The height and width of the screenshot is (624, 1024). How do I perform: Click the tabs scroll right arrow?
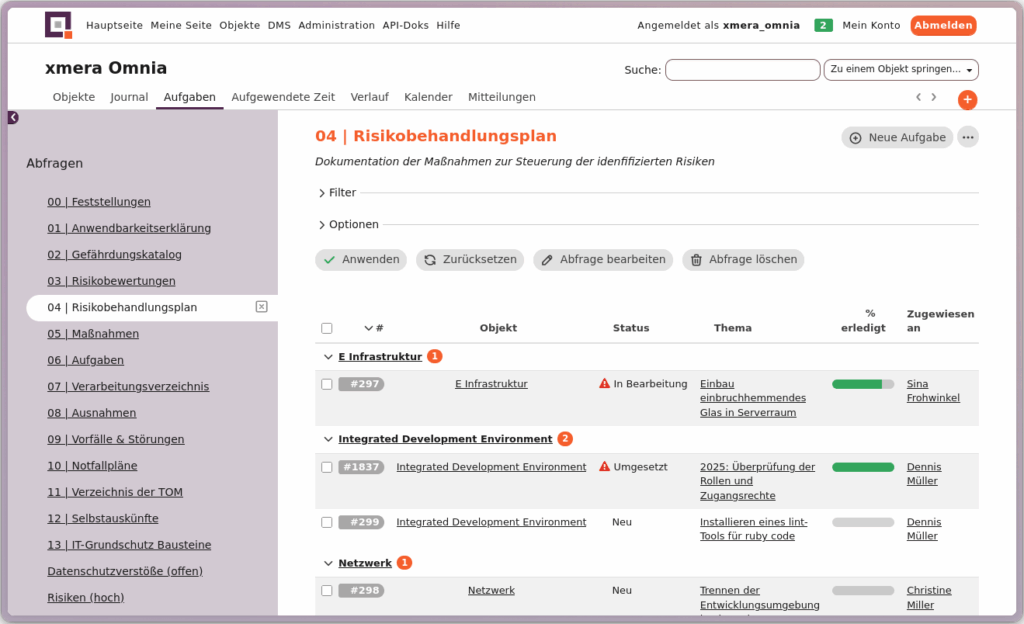point(934,97)
